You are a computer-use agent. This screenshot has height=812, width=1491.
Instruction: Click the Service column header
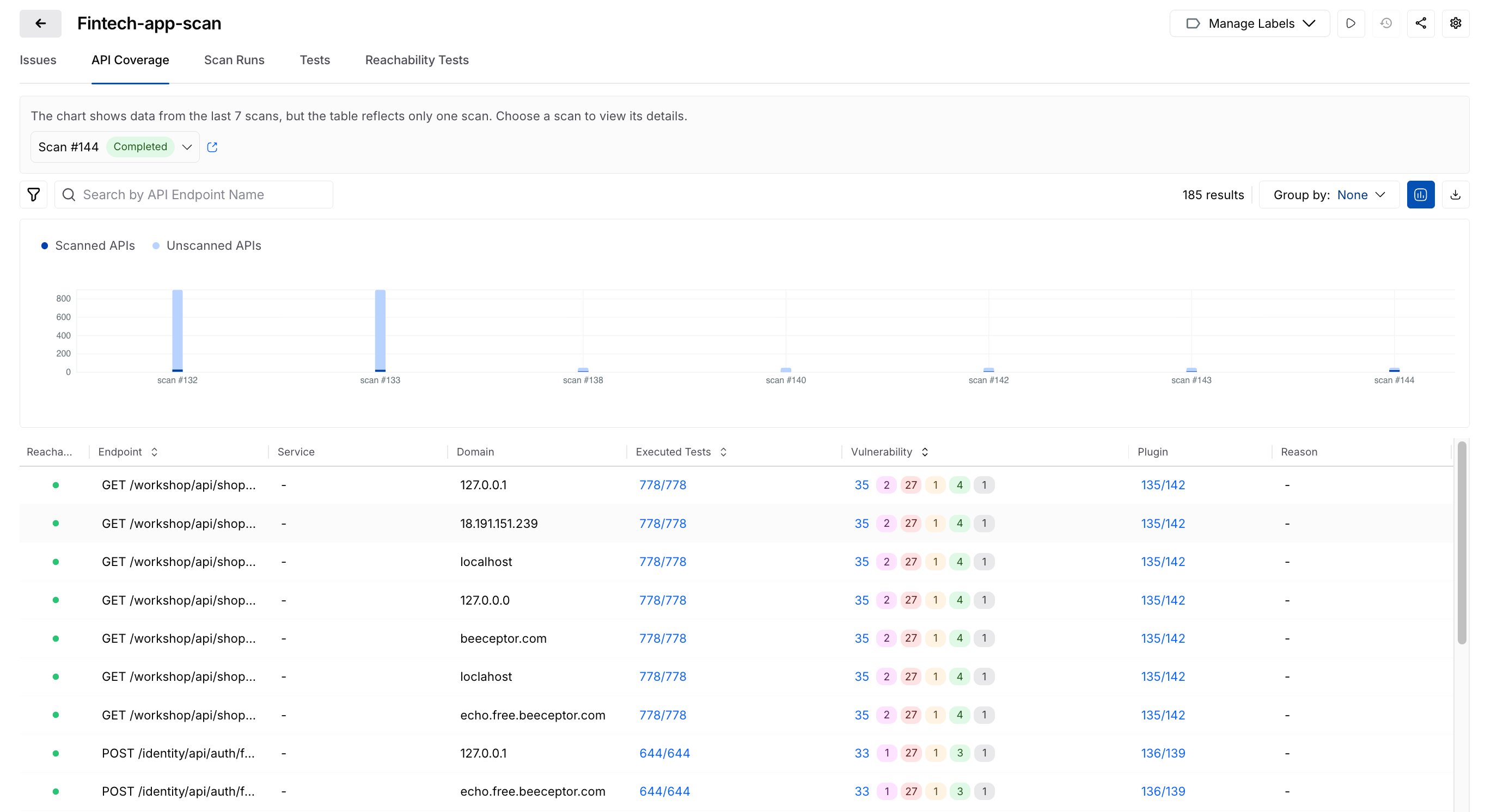tap(296, 452)
